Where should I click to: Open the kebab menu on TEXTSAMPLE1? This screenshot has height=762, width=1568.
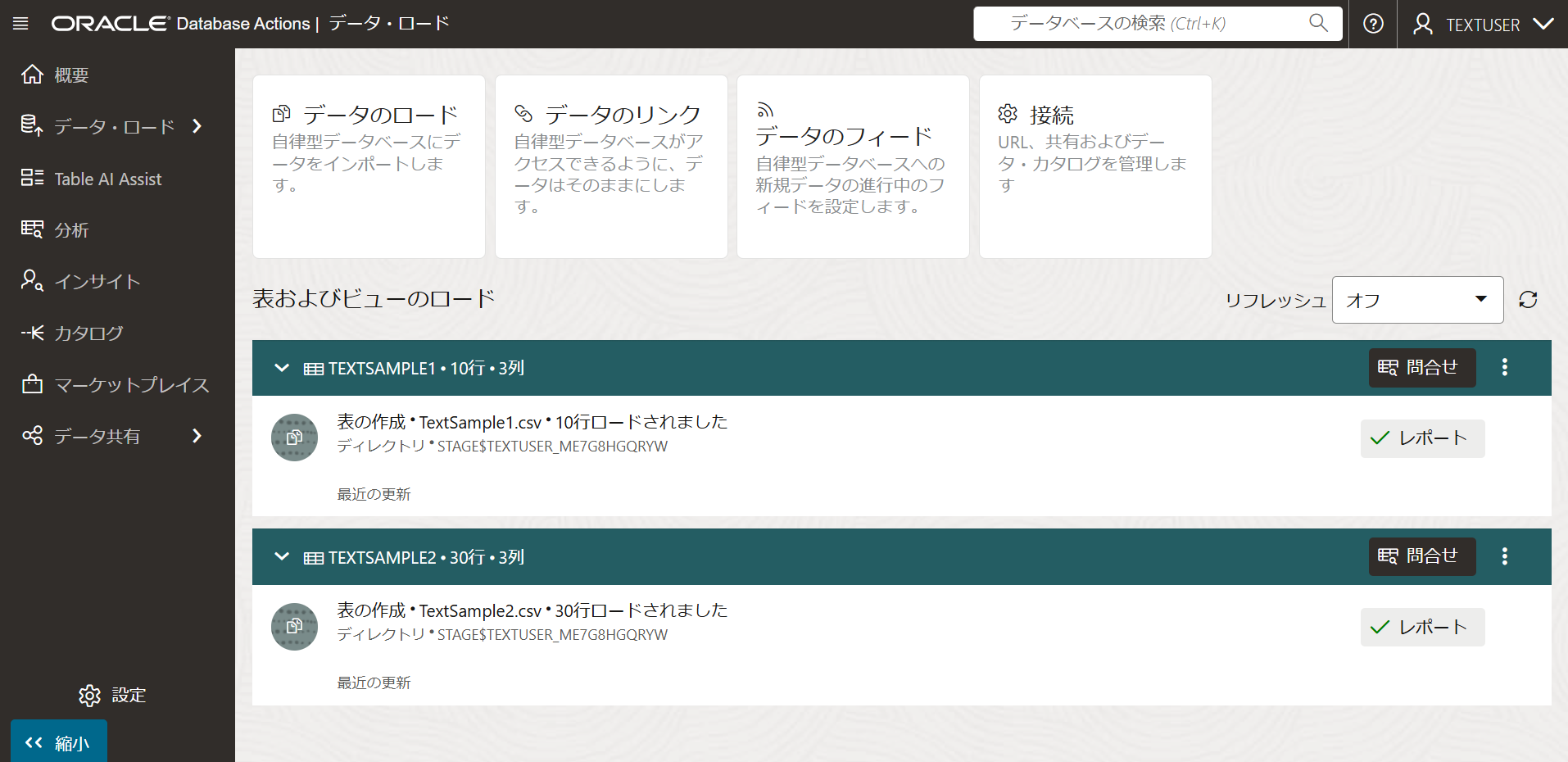pos(1505,368)
